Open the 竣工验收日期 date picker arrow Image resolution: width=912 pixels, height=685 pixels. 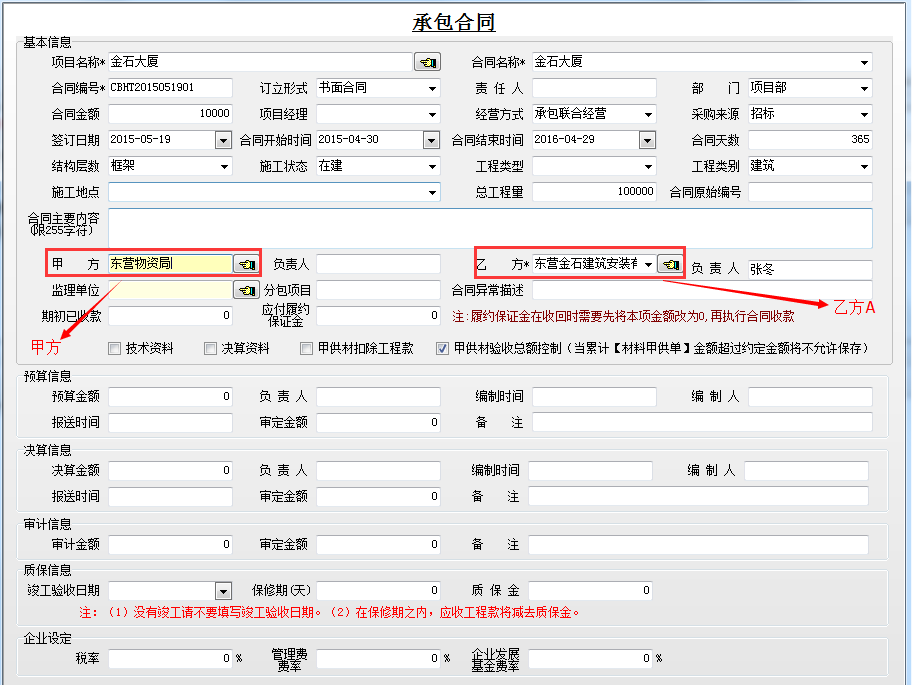[x=223, y=591]
